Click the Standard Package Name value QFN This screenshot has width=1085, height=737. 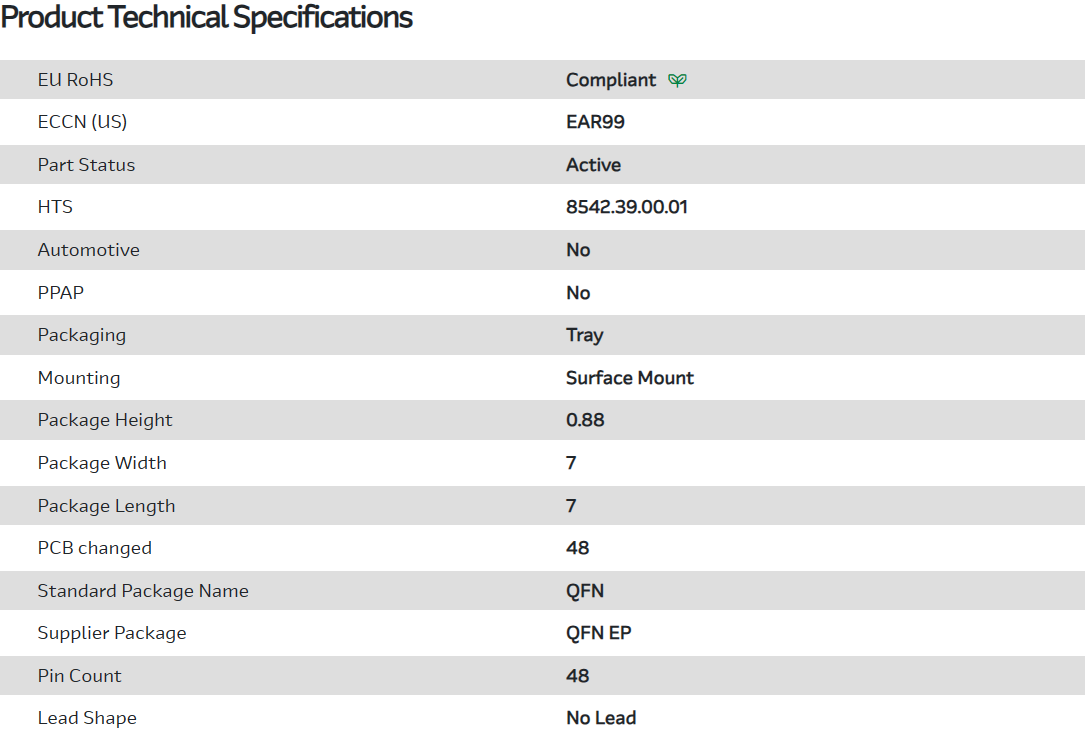coord(585,591)
